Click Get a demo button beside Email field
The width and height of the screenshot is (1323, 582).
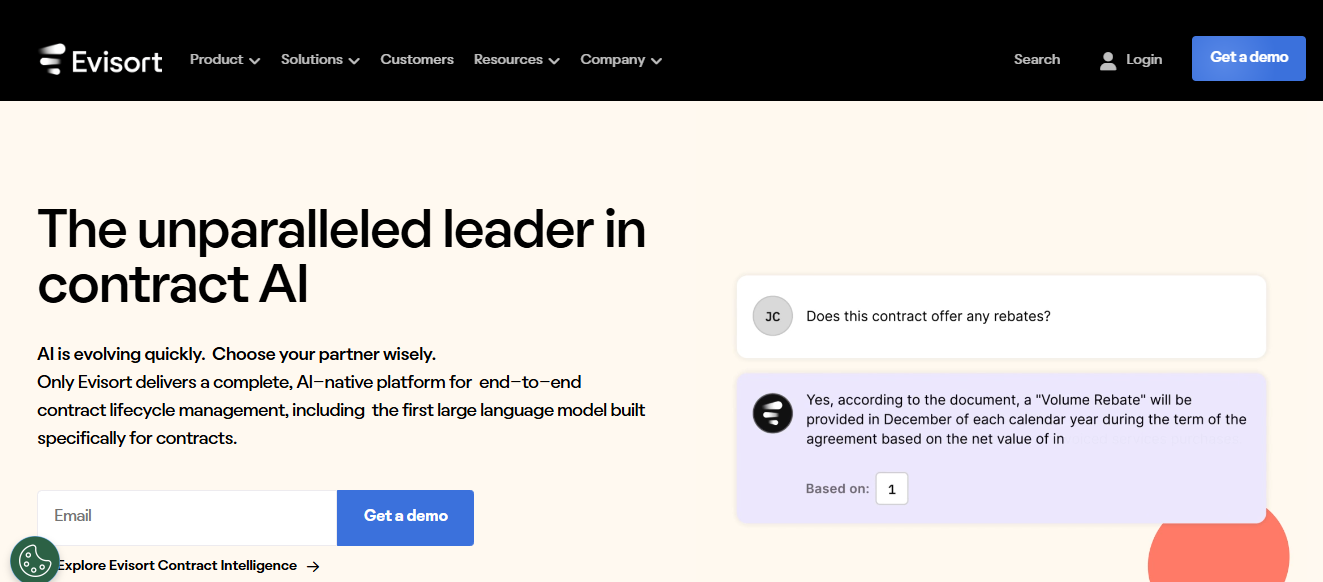click(x=405, y=517)
